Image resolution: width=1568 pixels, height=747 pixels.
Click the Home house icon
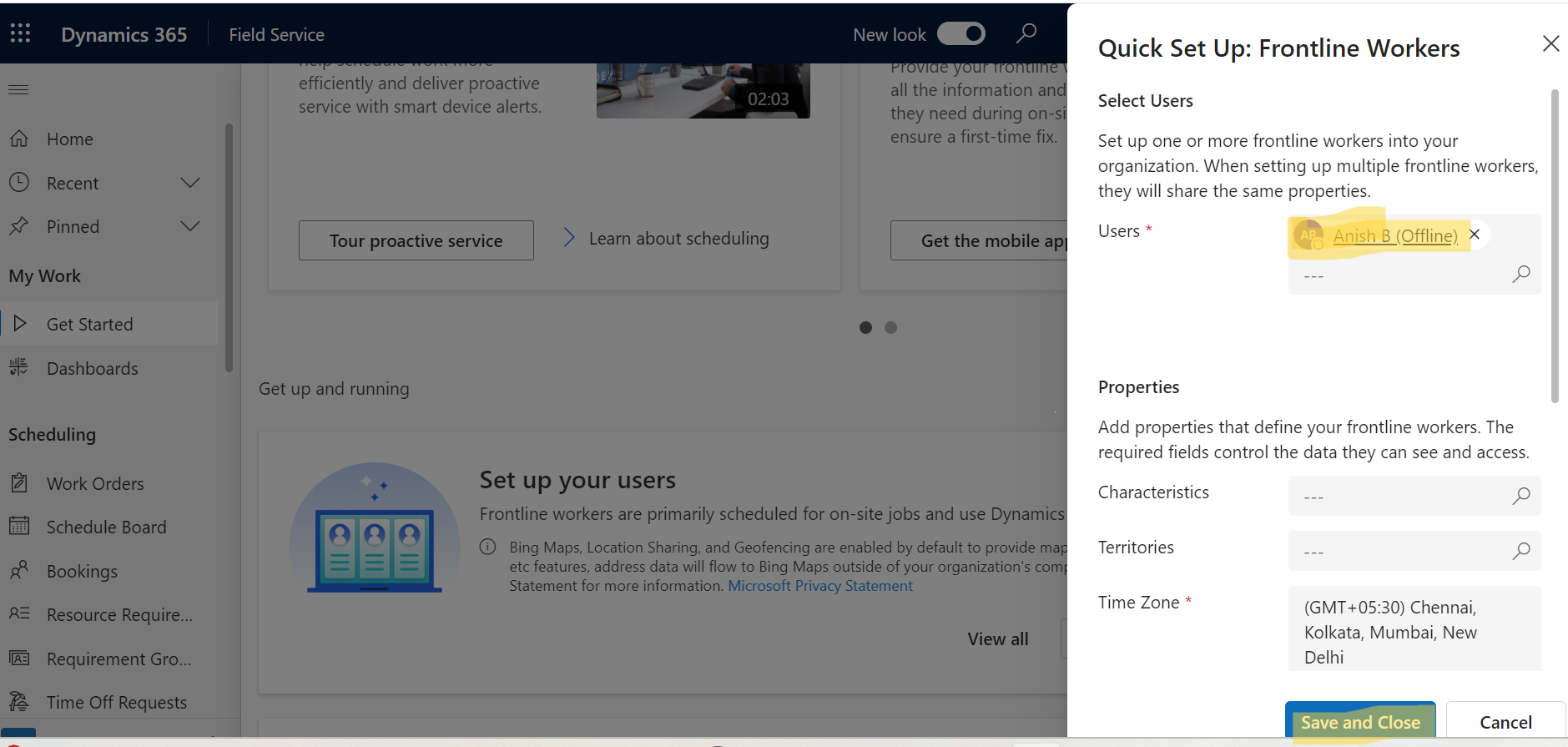[19, 139]
